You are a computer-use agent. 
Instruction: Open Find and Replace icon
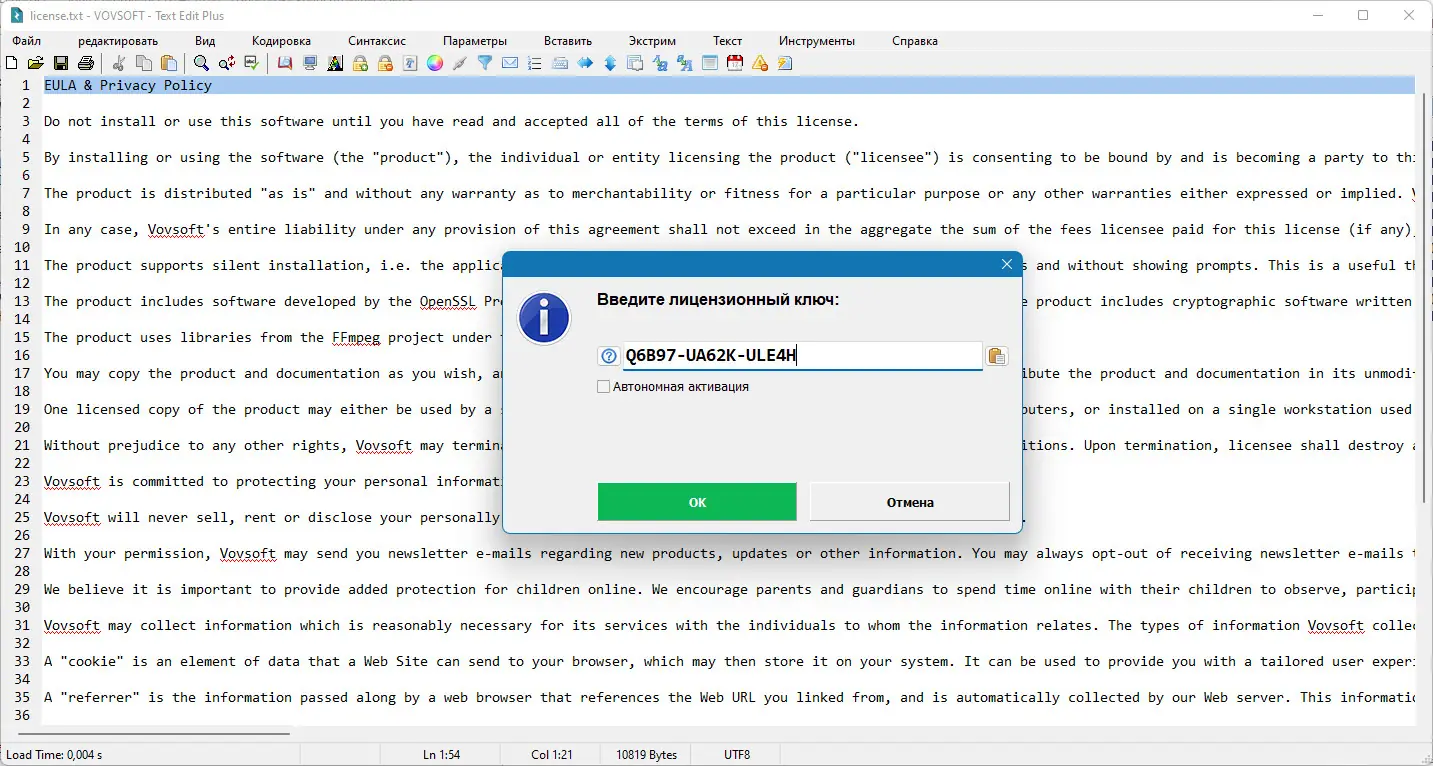[x=227, y=63]
